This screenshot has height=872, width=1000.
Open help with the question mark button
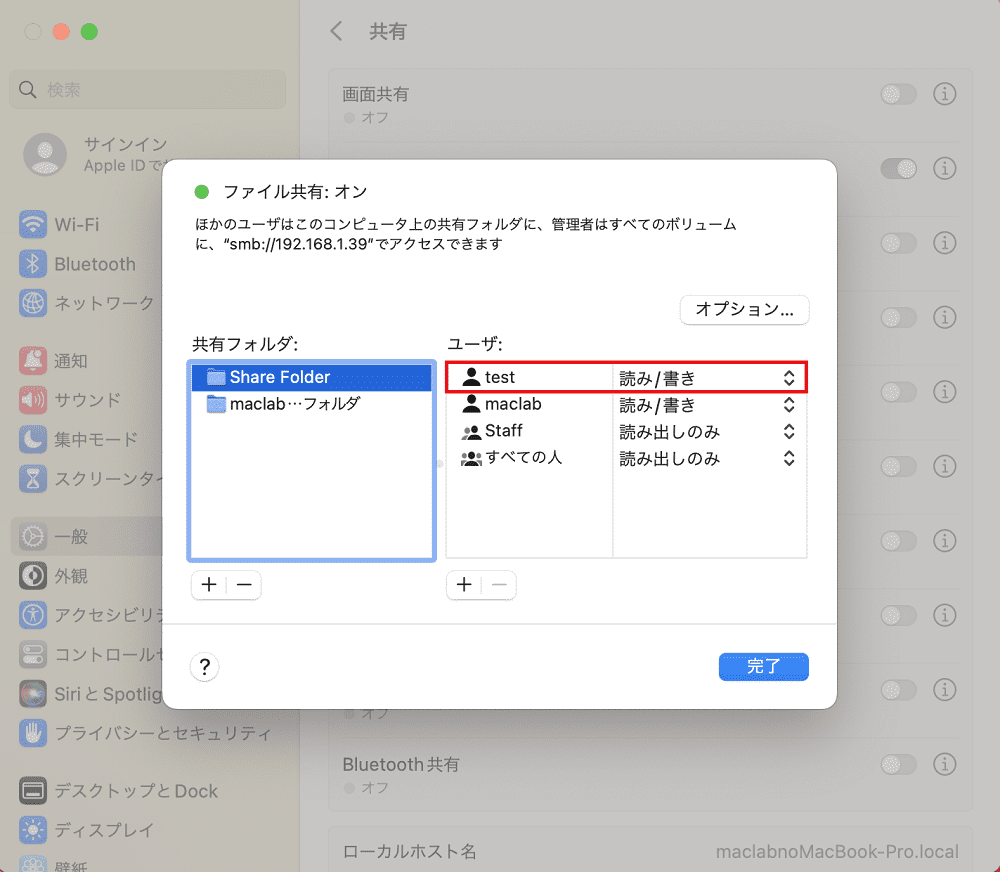click(x=205, y=667)
